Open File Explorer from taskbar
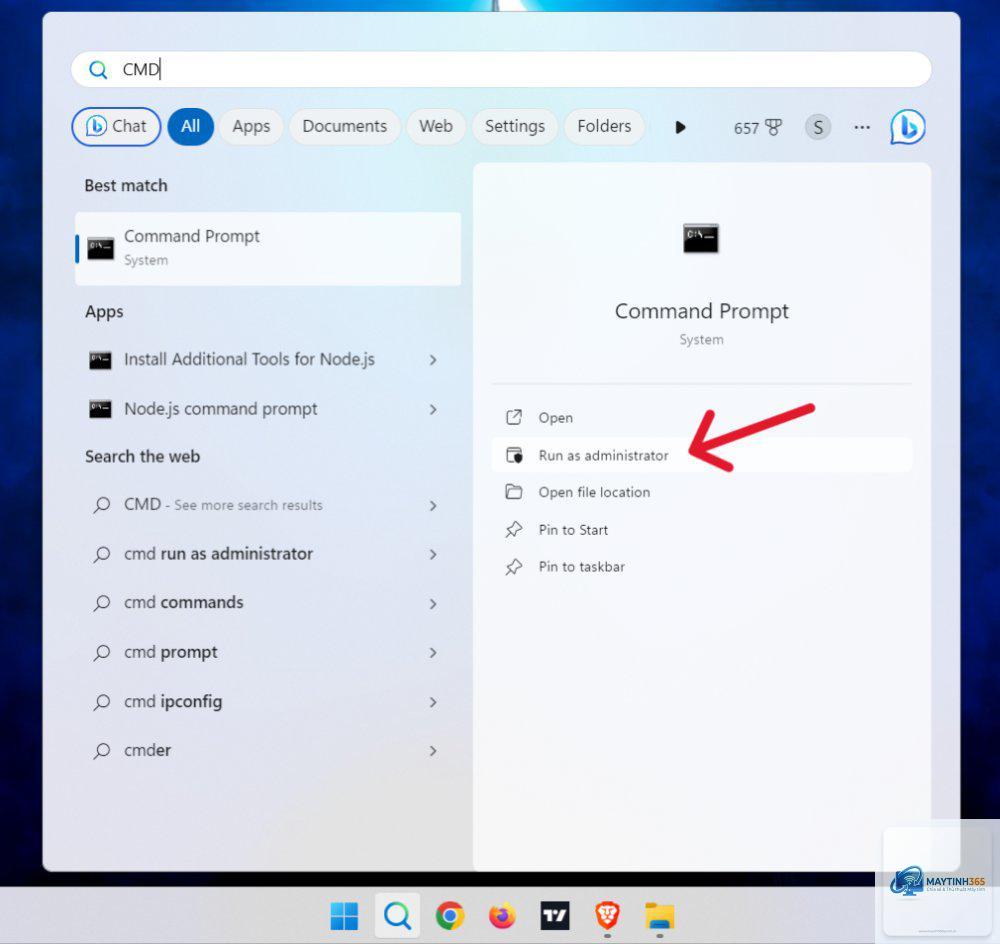This screenshot has width=1000, height=944. tap(659, 917)
